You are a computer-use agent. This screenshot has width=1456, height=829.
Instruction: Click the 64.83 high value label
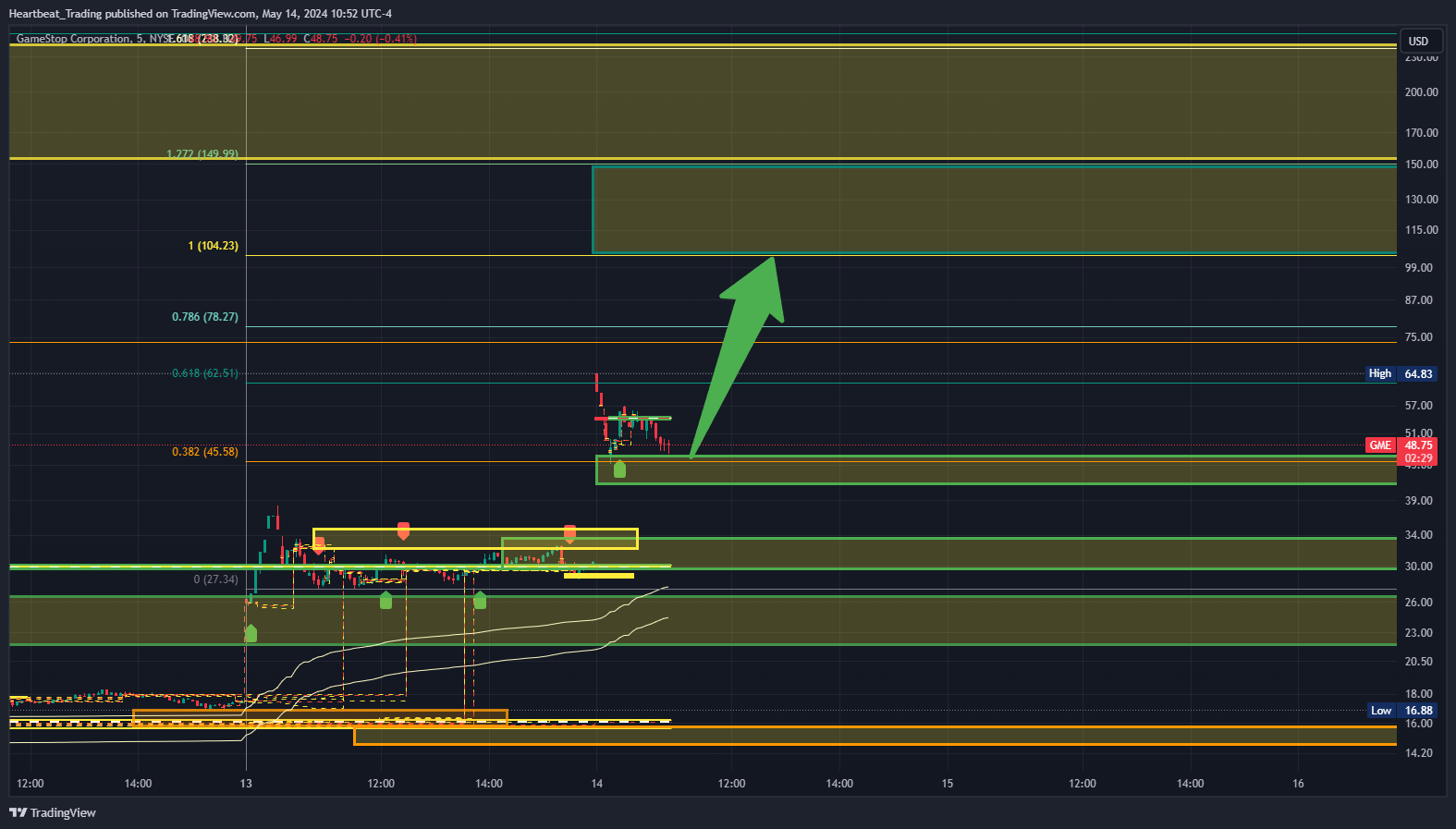click(1418, 373)
